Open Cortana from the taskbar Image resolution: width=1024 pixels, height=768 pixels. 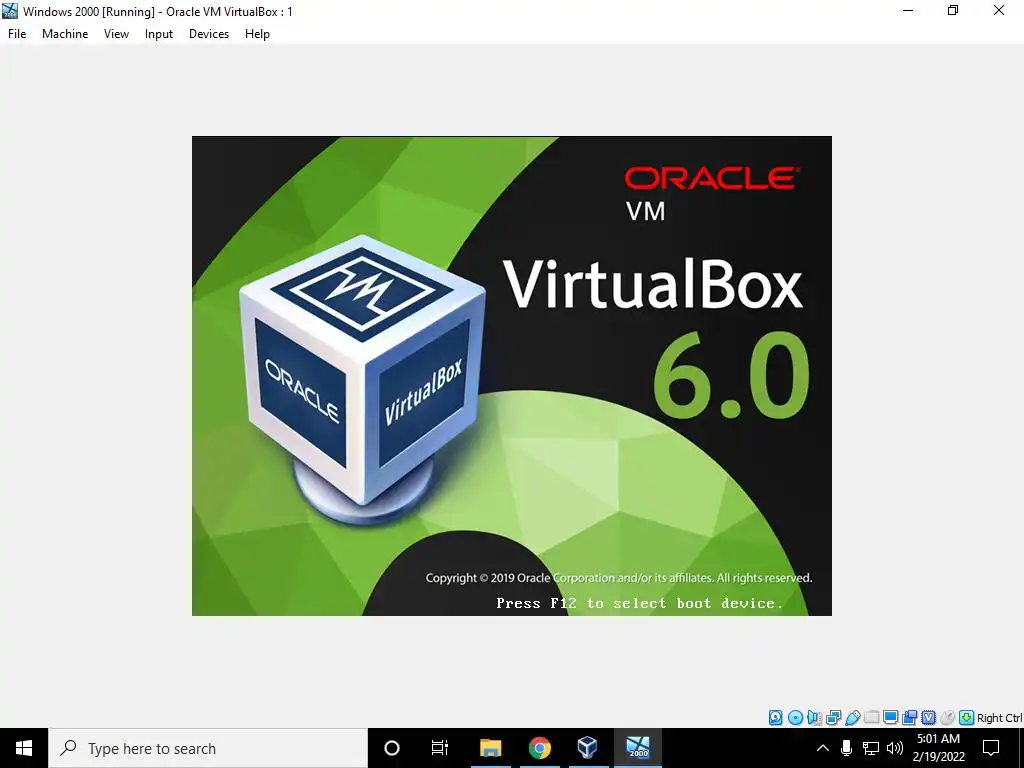click(392, 748)
